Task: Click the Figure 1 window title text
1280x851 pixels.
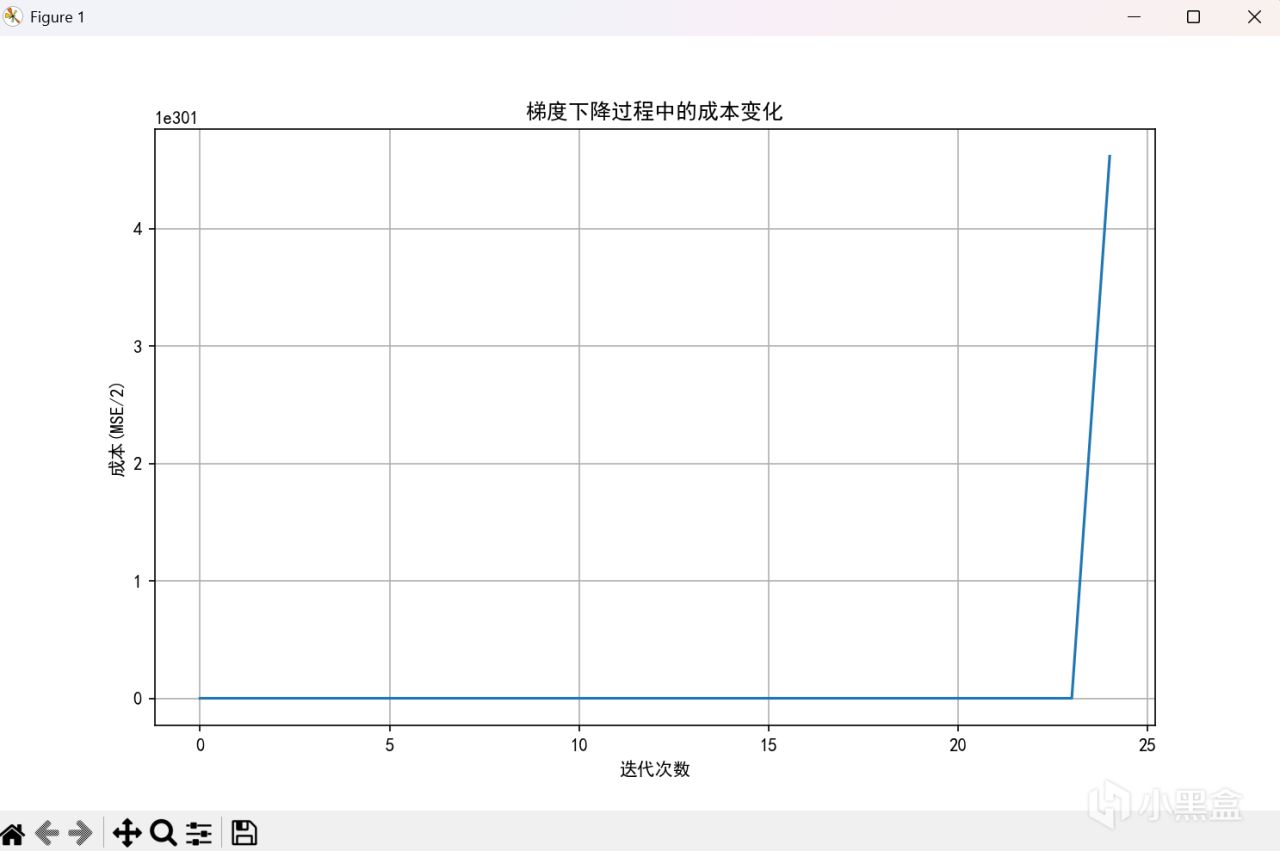Action: [x=57, y=17]
